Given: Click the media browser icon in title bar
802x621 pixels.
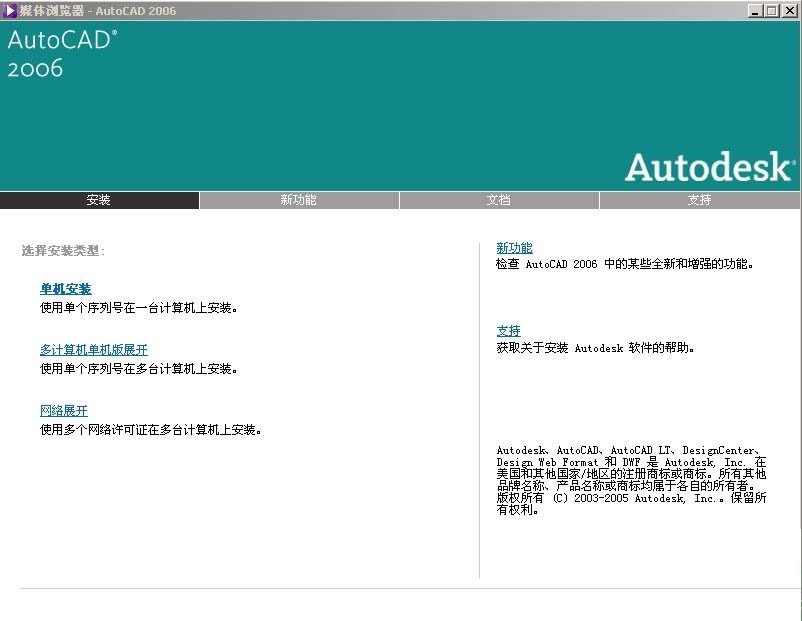Looking at the screenshot, I should (10, 10).
